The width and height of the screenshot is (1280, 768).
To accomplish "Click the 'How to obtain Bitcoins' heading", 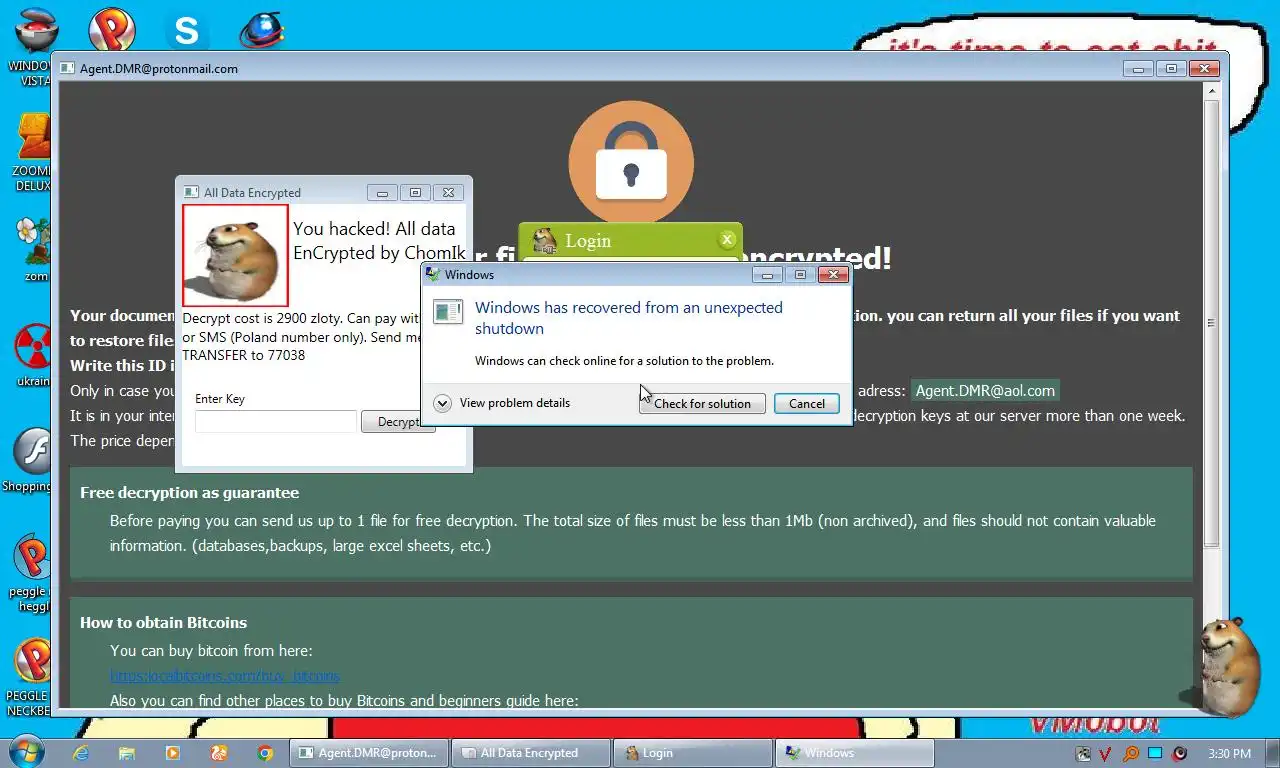I will coord(163,622).
